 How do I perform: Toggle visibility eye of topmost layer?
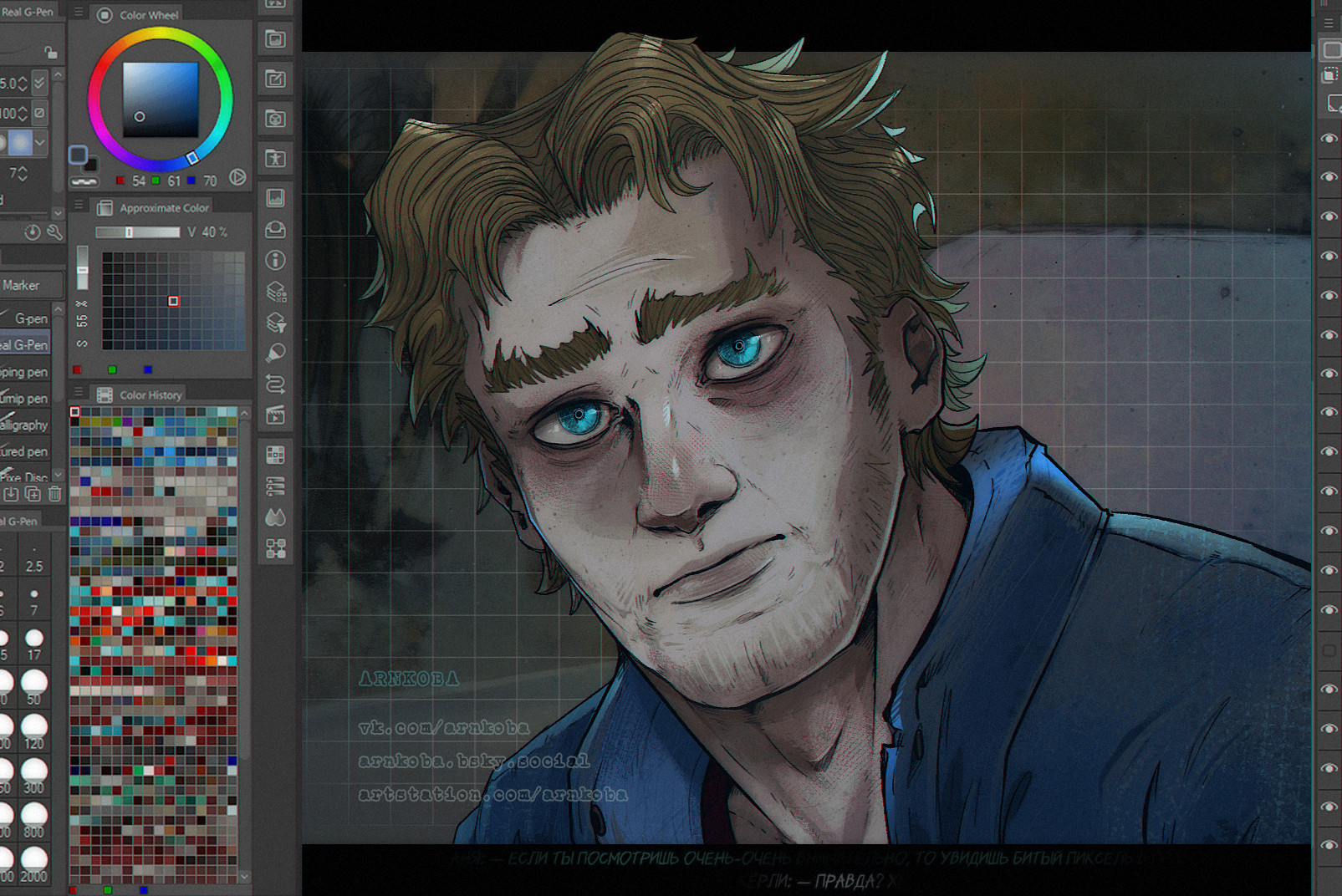[1329, 139]
